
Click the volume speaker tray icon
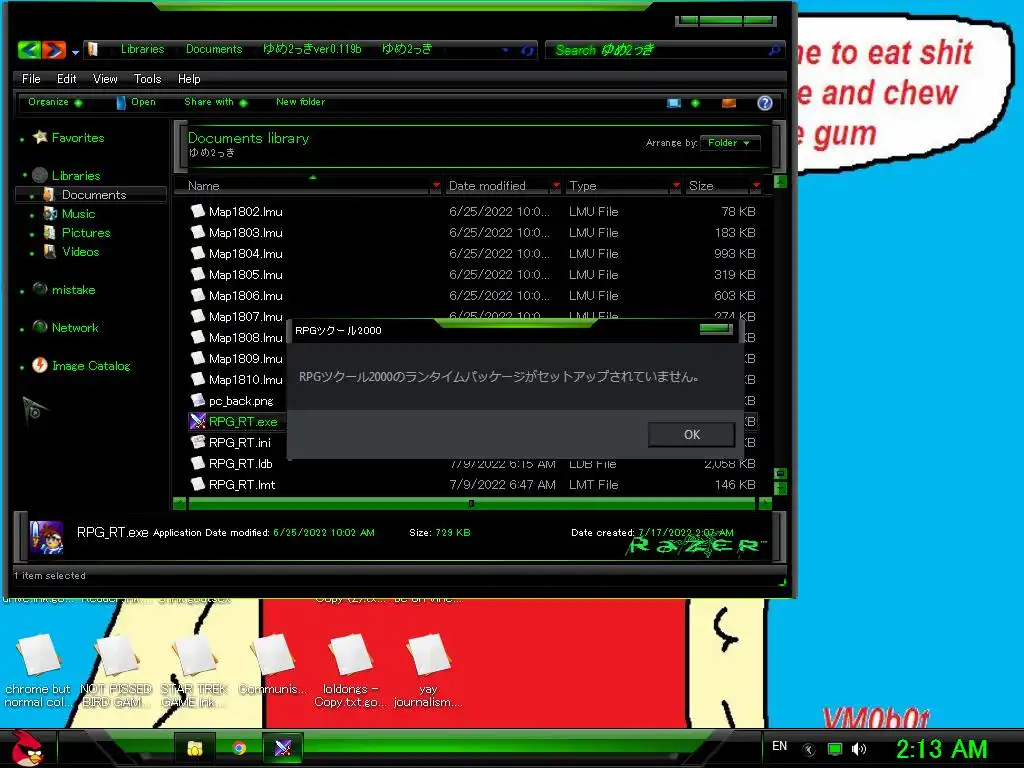859,749
